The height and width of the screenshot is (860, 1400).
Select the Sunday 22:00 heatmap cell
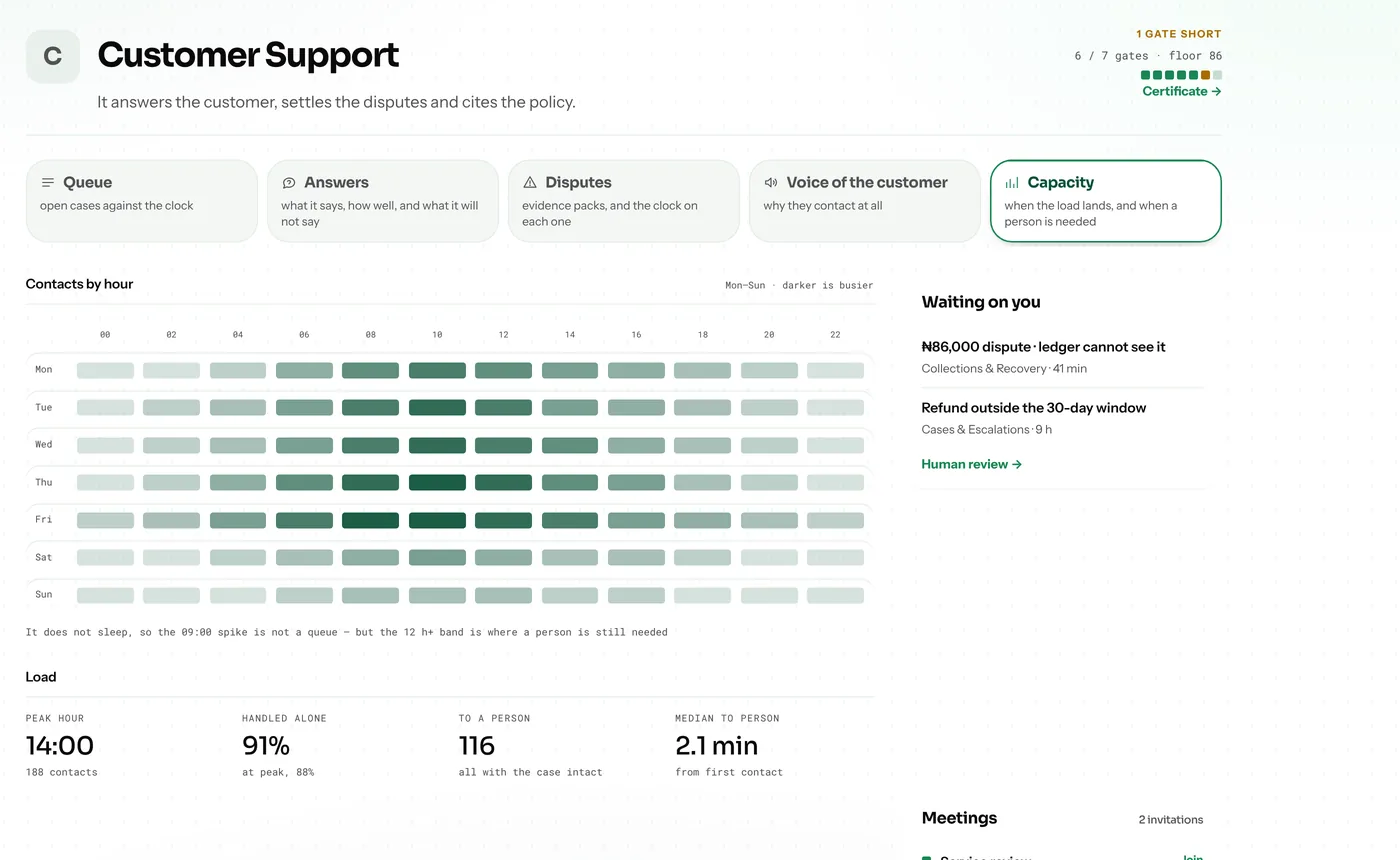(x=835, y=595)
